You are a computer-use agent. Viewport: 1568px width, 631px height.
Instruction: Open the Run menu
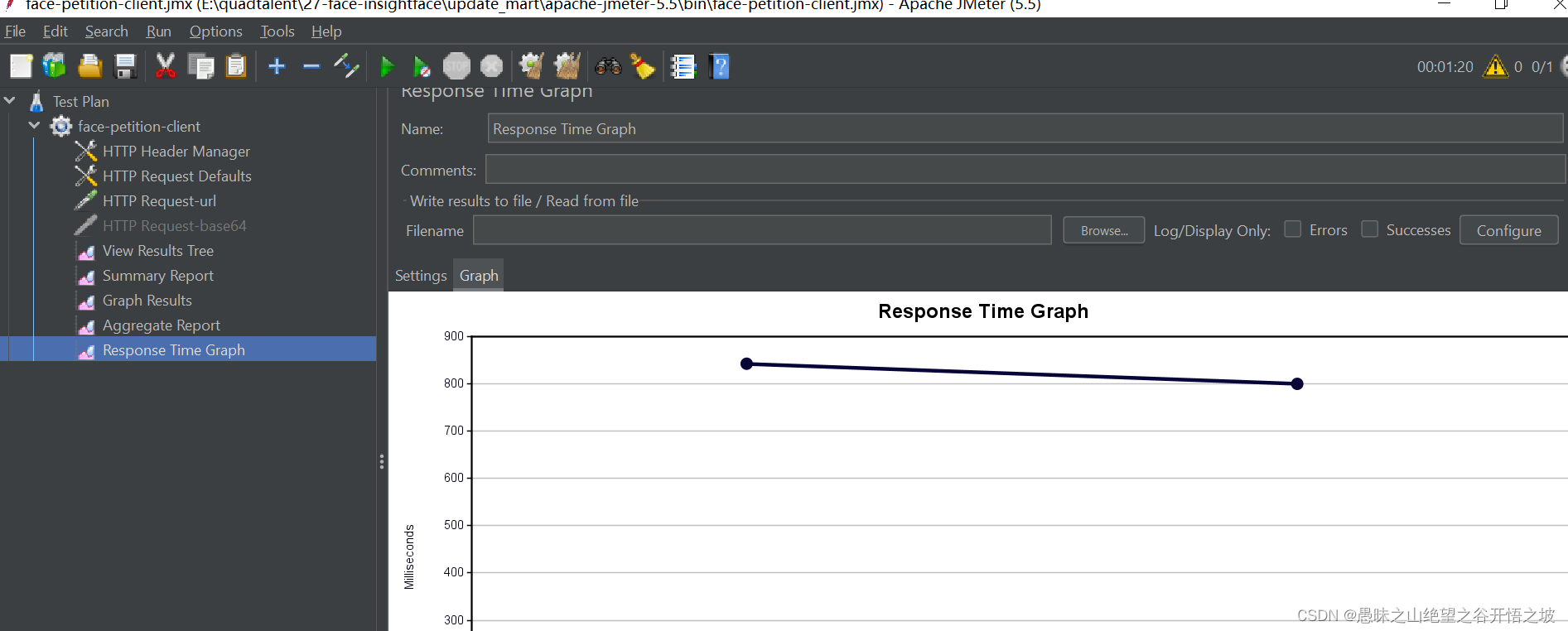click(158, 31)
